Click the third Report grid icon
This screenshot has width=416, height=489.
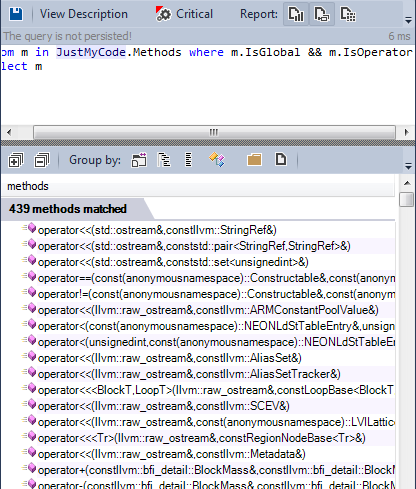348,14
